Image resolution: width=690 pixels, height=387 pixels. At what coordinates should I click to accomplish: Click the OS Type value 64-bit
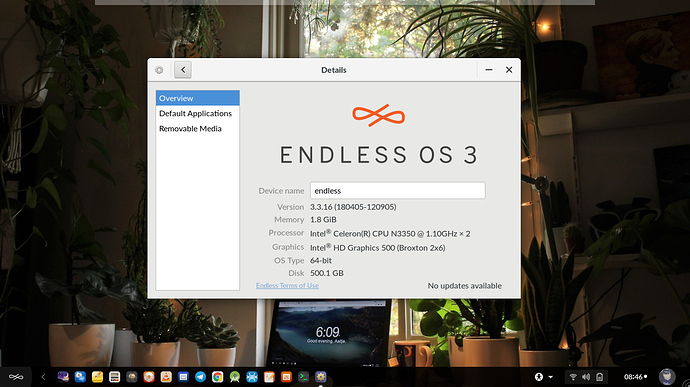[321, 260]
